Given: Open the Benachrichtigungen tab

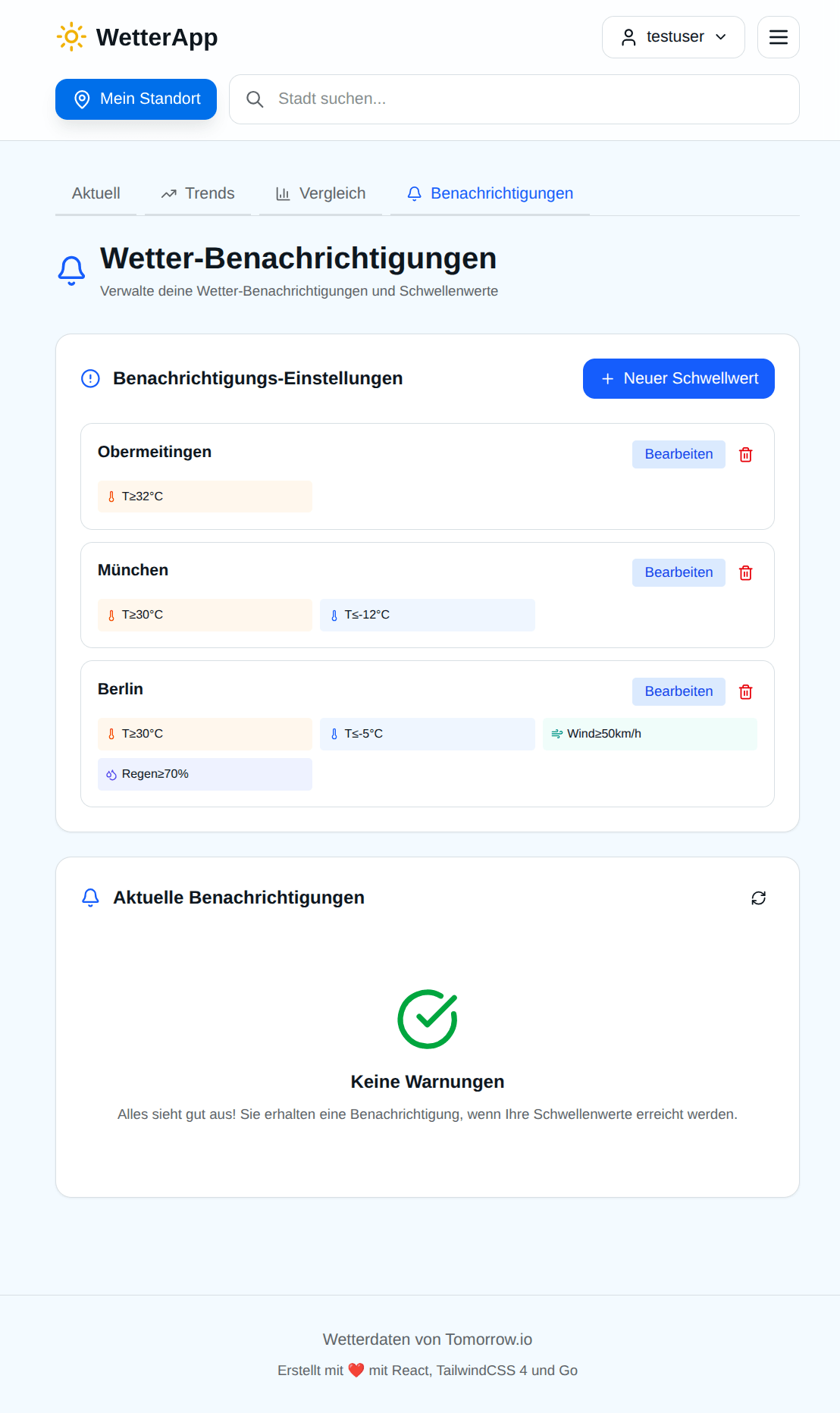Looking at the screenshot, I should (x=490, y=194).
